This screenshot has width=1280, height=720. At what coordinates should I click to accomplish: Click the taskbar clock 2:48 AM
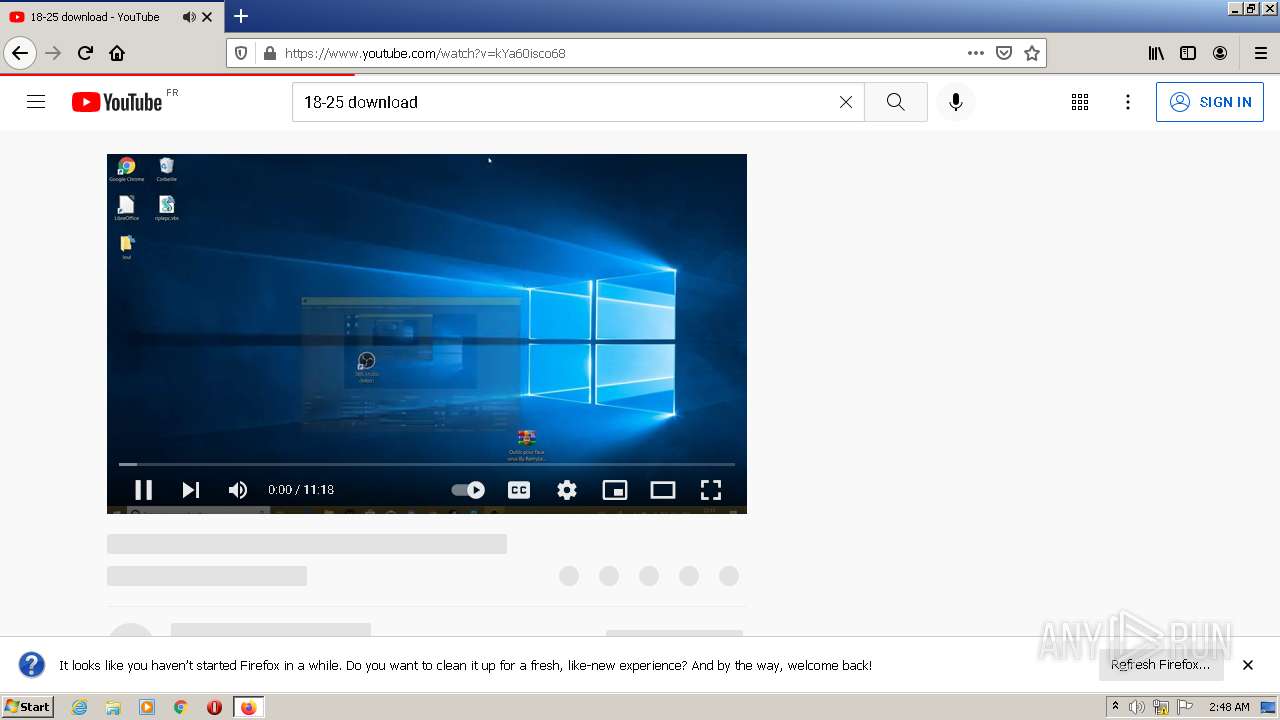1229,707
